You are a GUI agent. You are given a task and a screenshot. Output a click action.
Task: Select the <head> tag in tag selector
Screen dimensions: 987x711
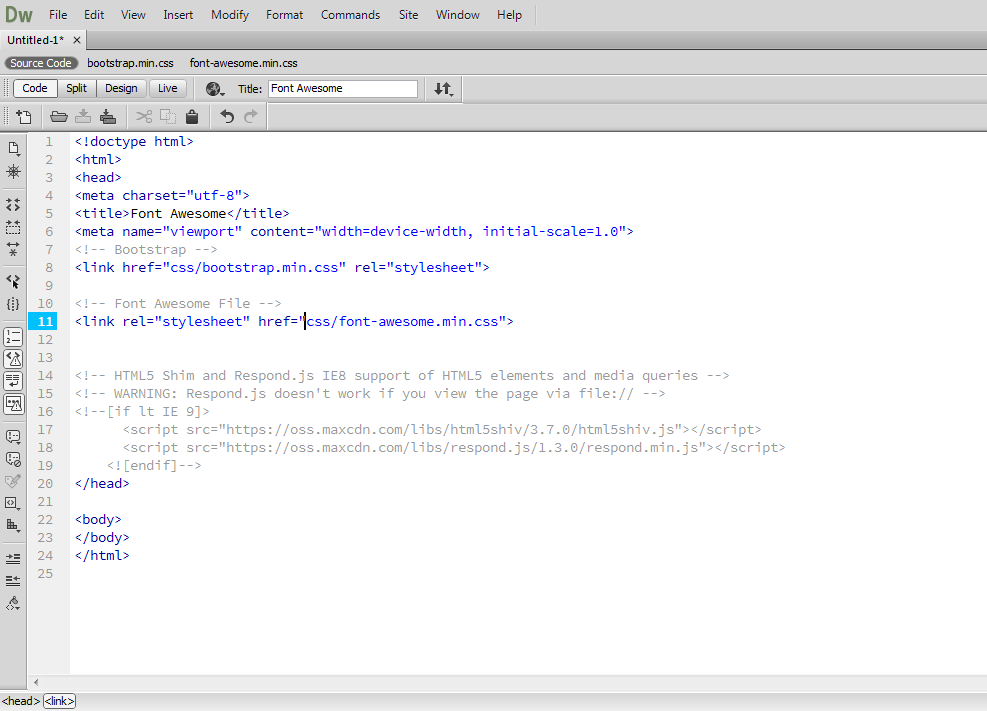(x=21, y=701)
